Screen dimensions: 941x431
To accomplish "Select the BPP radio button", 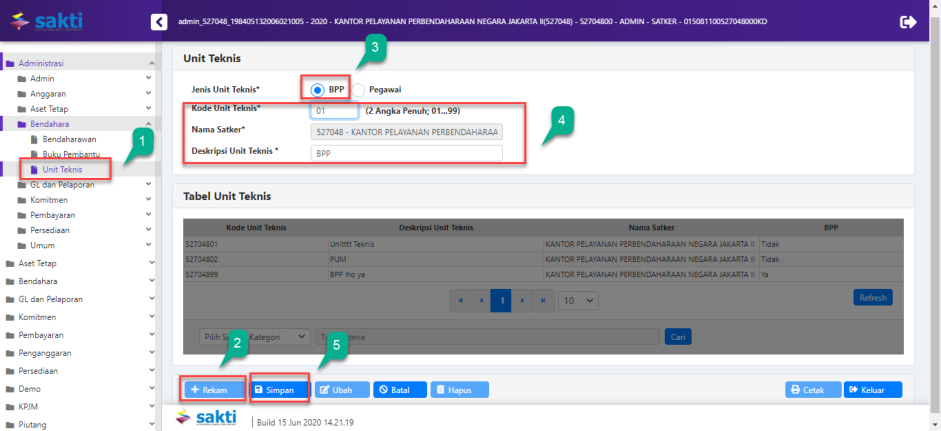I will 317,89.
